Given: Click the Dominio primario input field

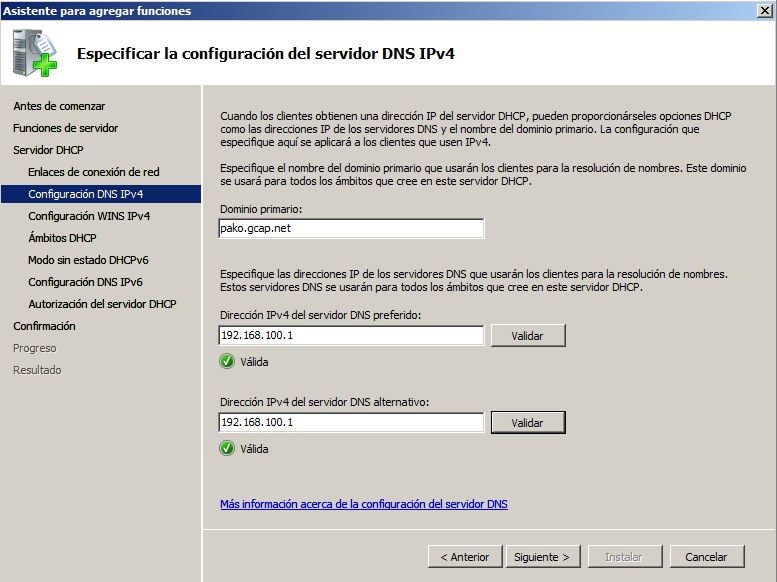Looking at the screenshot, I should 351,229.
